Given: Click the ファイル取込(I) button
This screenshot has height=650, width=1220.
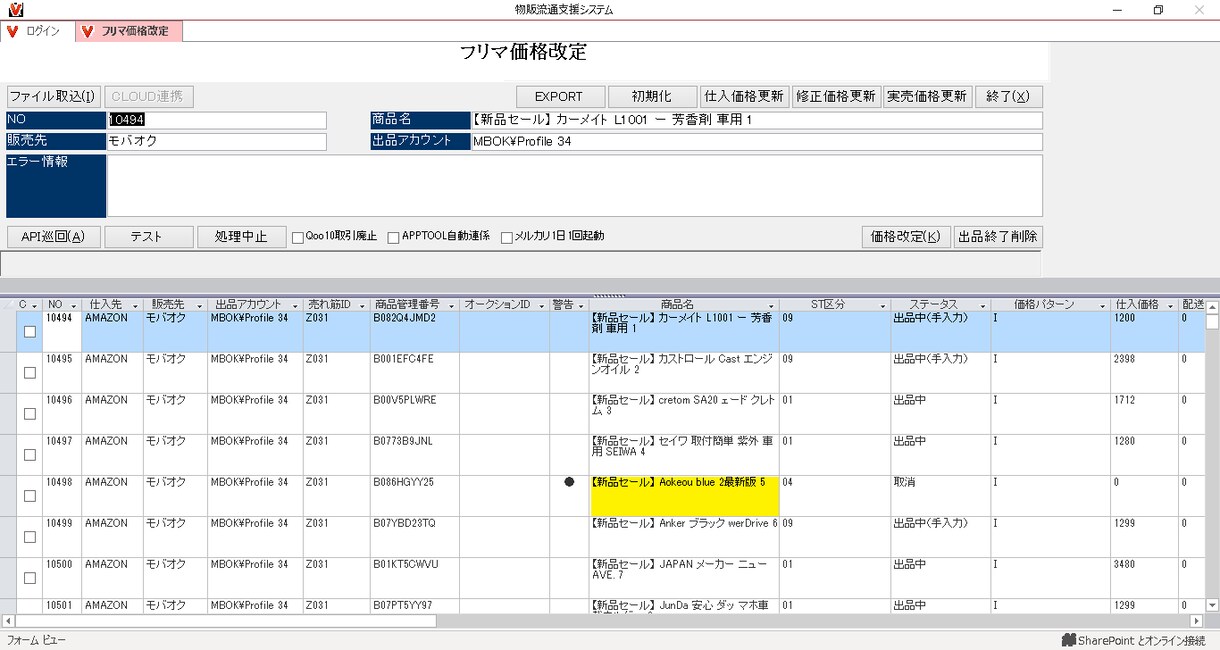Looking at the screenshot, I should coord(53,97).
